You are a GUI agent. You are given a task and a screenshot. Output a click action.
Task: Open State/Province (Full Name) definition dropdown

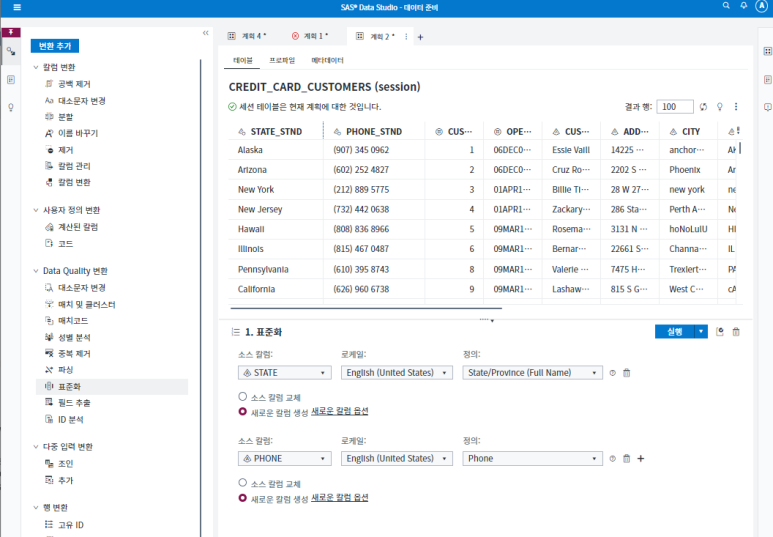click(x=532, y=373)
